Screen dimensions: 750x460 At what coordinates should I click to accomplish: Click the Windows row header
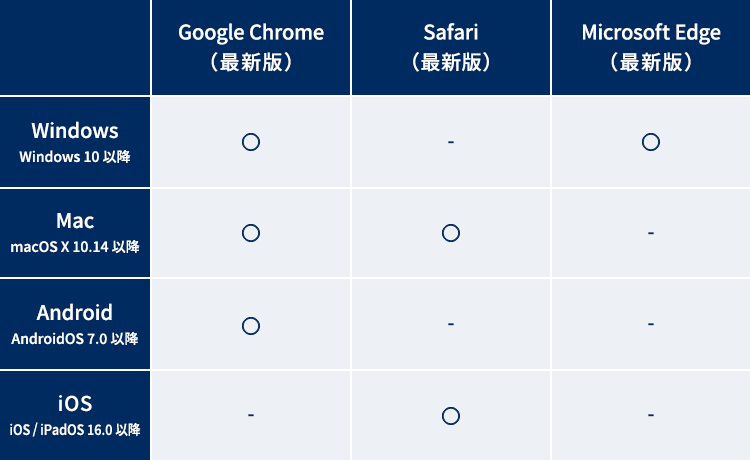pos(75,142)
